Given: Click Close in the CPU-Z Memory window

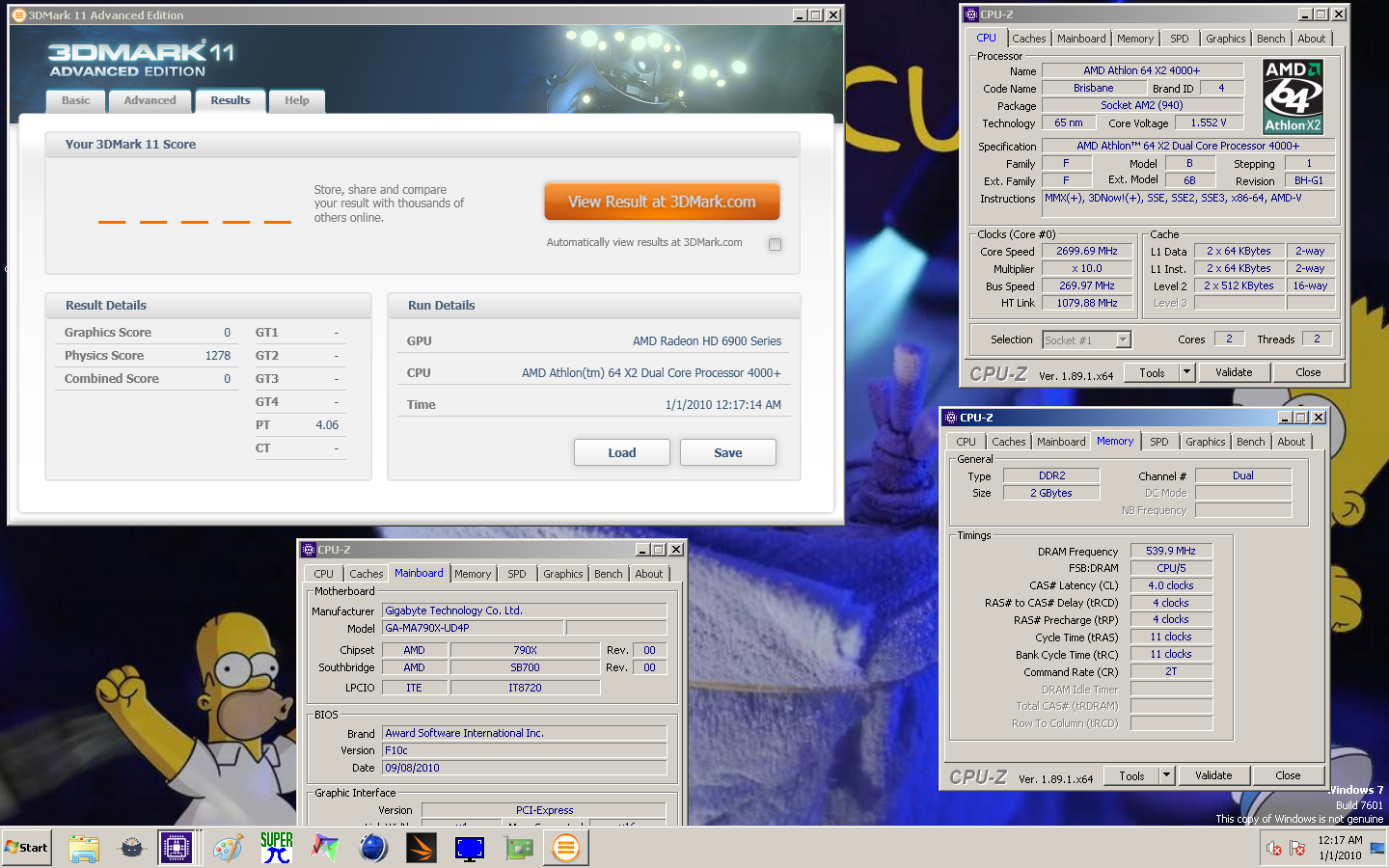Looking at the screenshot, I should [x=1289, y=775].
